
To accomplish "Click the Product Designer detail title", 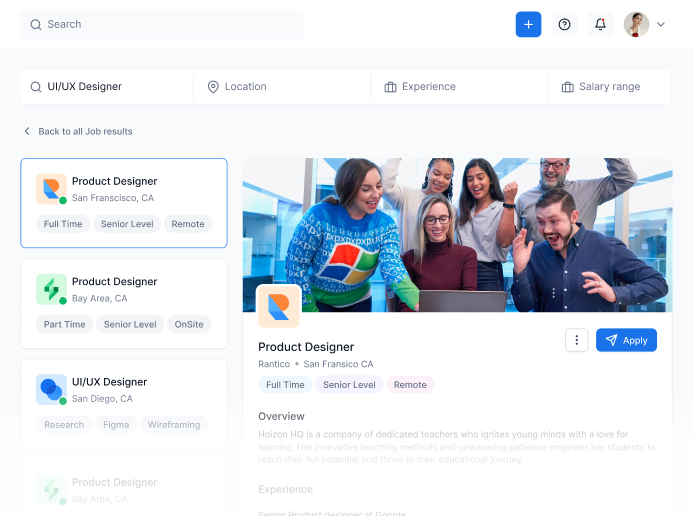I will [x=306, y=347].
